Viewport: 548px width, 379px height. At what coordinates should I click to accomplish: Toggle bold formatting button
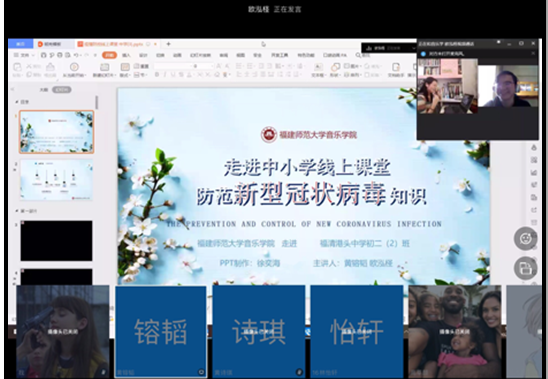[x=157, y=74]
